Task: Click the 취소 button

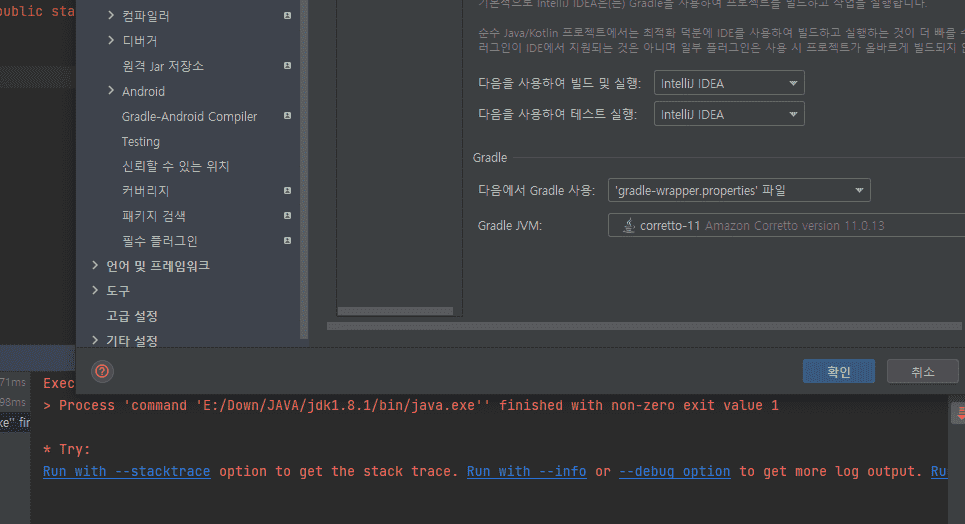Action: pos(922,371)
